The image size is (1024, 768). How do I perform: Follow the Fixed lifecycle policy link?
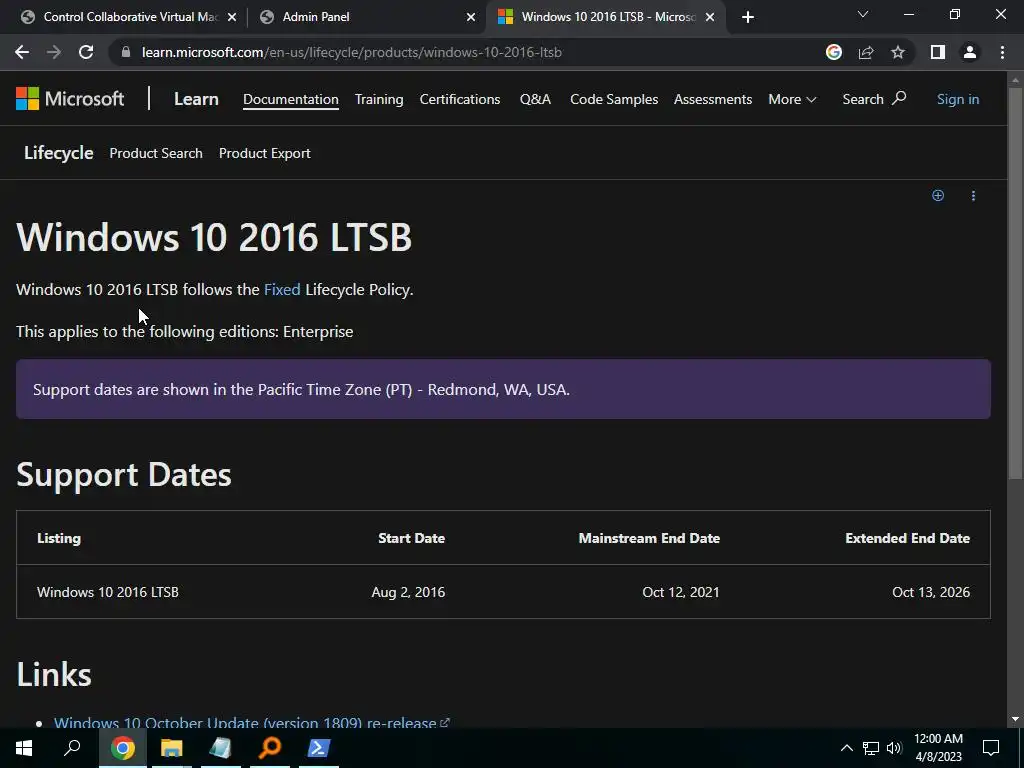(x=282, y=289)
